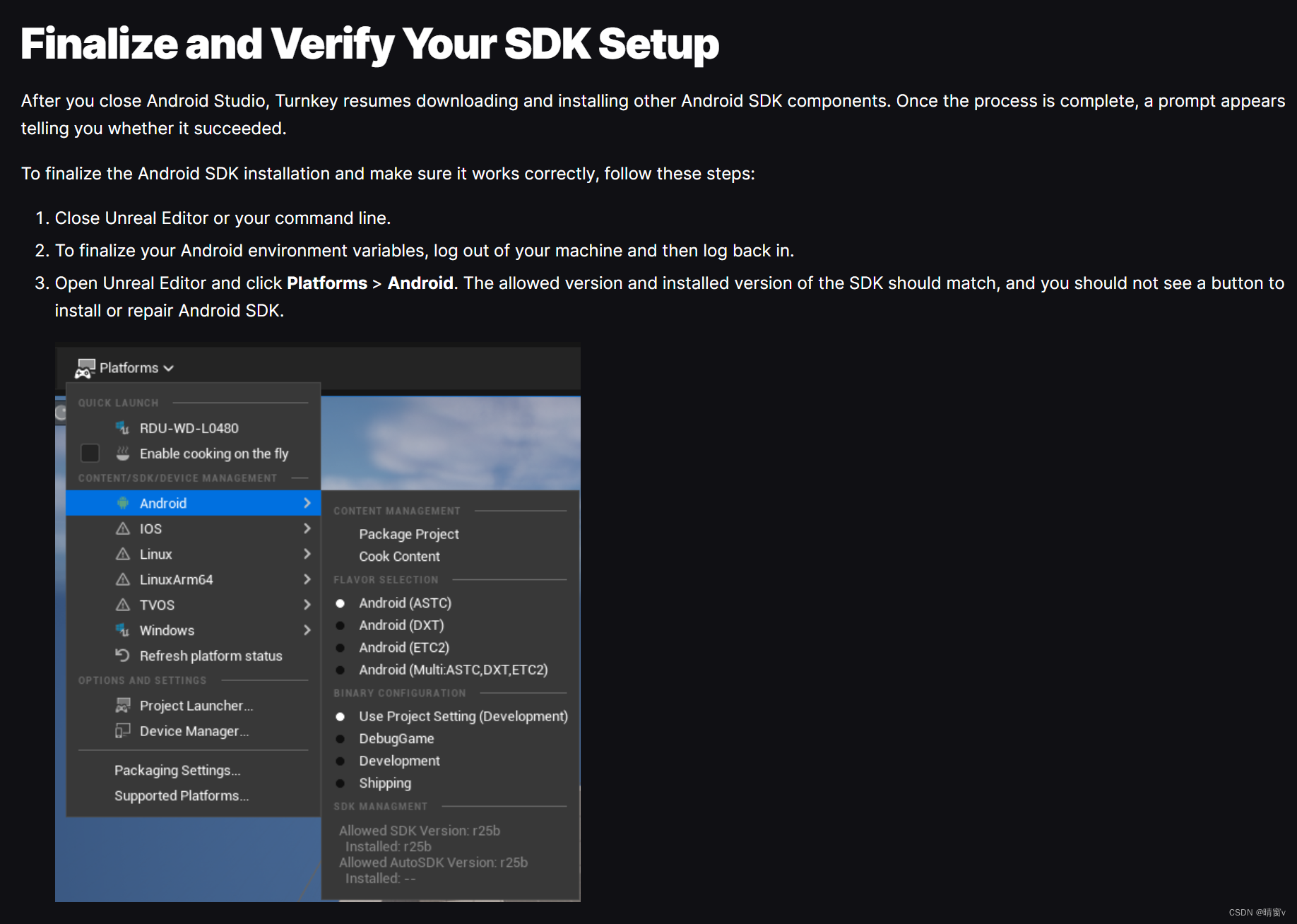
Task: Enable the cooking on the fly checkbox
Action: tap(90, 453)
